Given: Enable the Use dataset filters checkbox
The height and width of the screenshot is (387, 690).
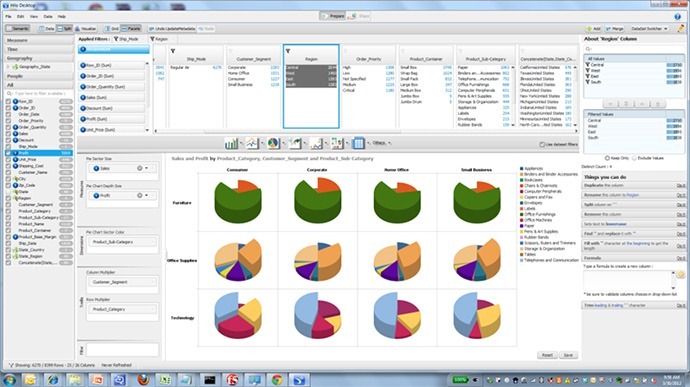Looking at the screenshot, I should click(x=542, y=144).
